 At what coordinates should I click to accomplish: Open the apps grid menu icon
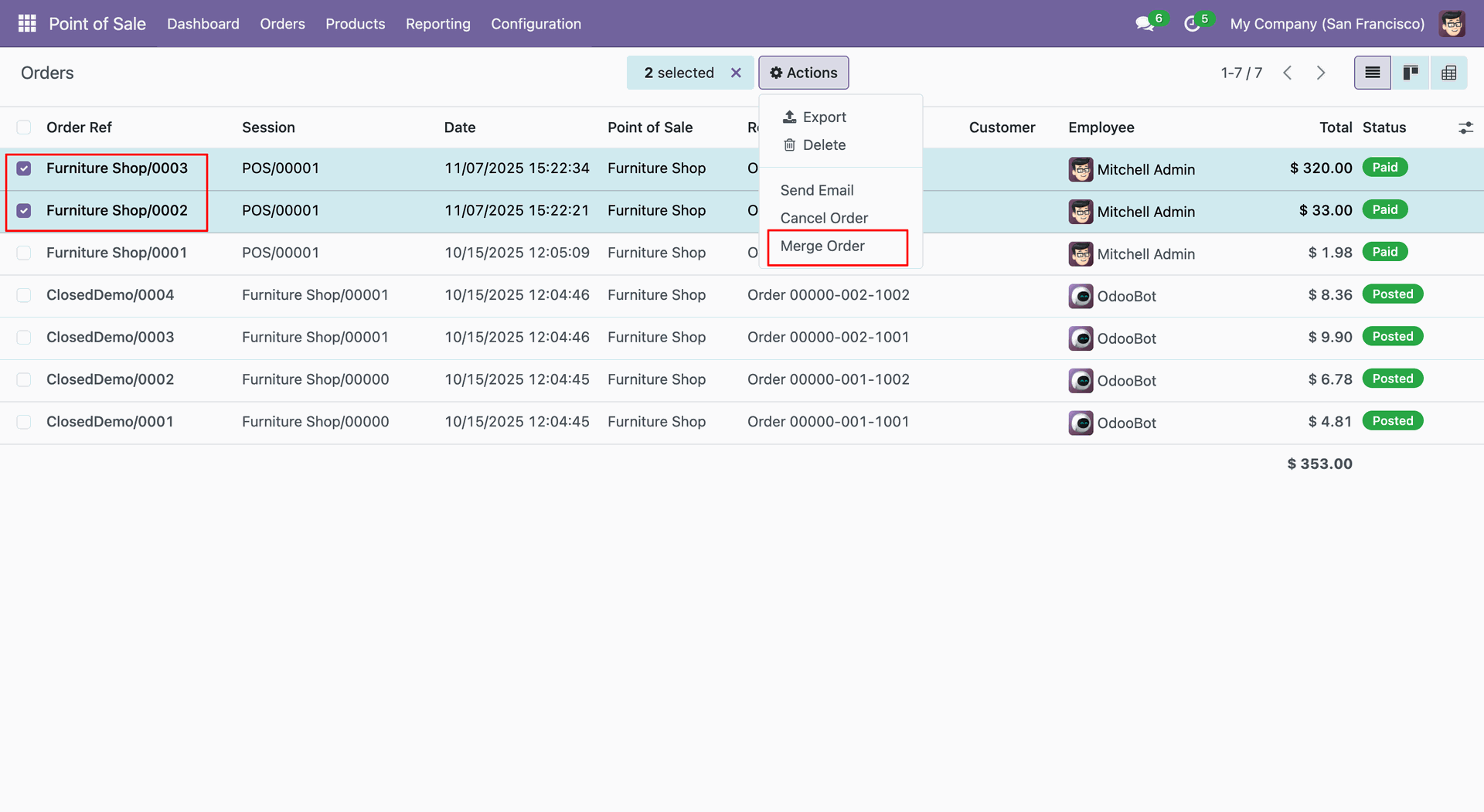(27, 23)
